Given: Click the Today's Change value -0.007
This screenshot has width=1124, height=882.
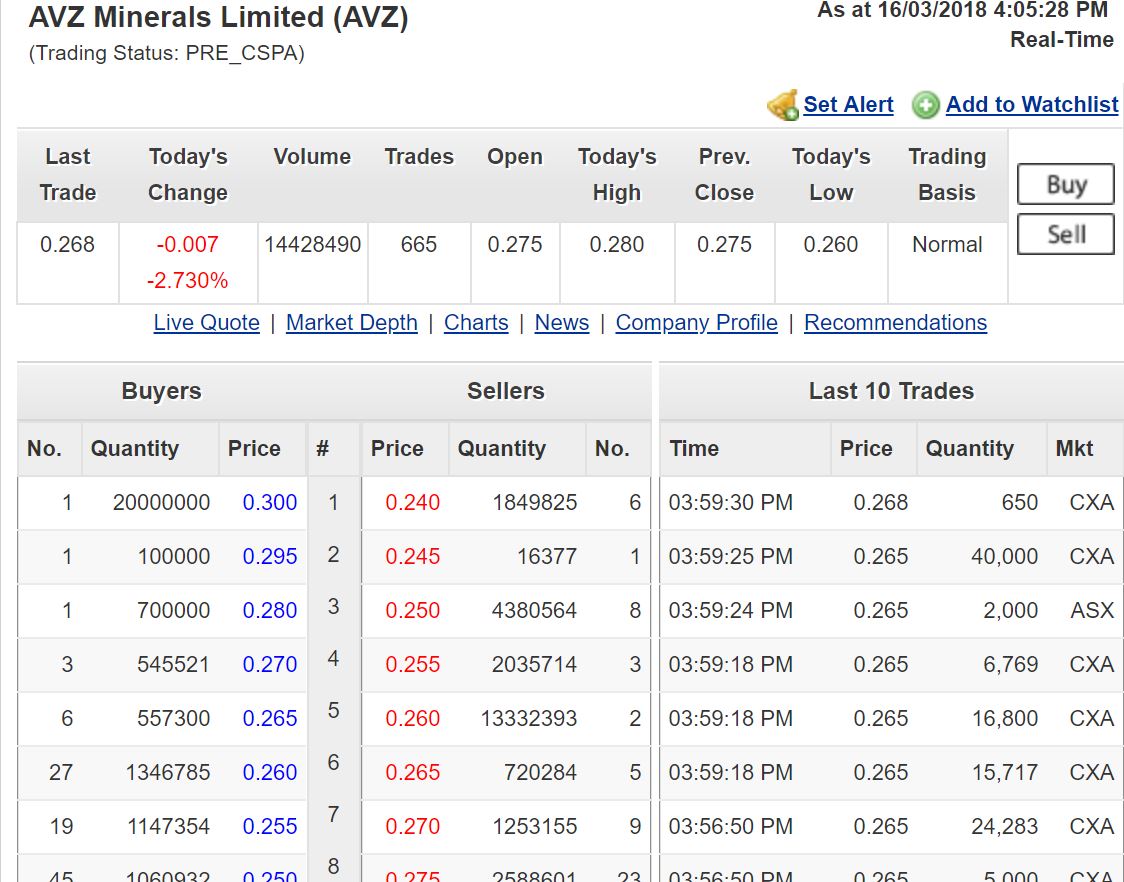Looking at the screenshot, I should pyautogui.click(x=187, y=245).
